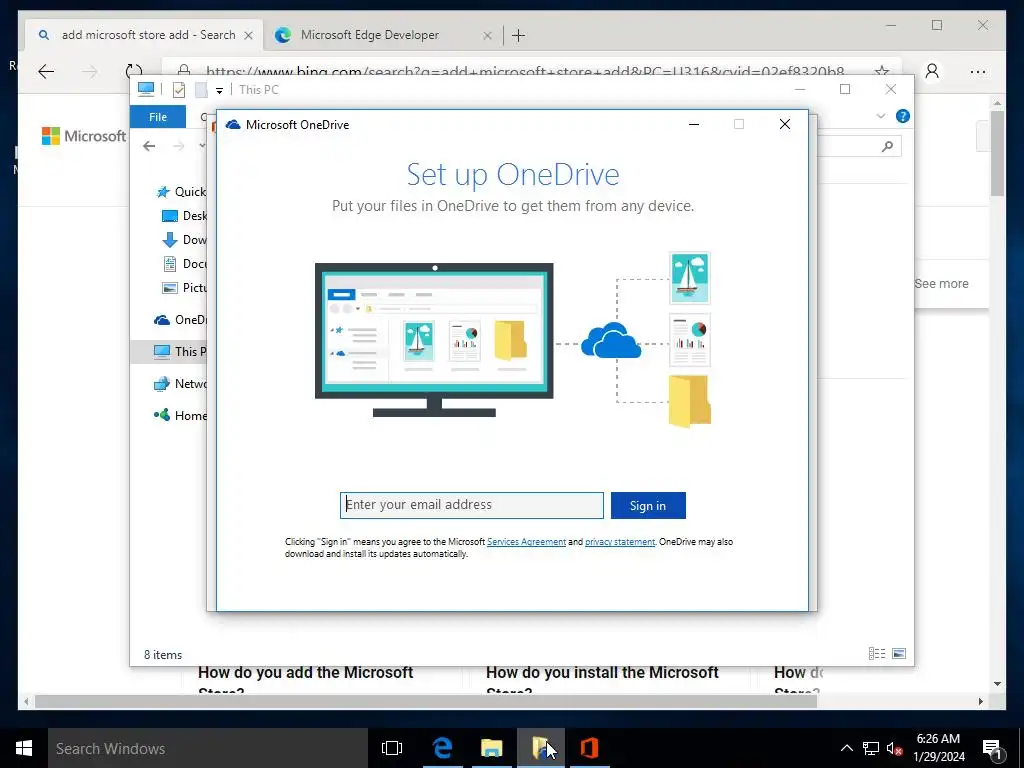Click See more on the Bing page
This screenshot has height=768, width=1024.
pos(941,283)
